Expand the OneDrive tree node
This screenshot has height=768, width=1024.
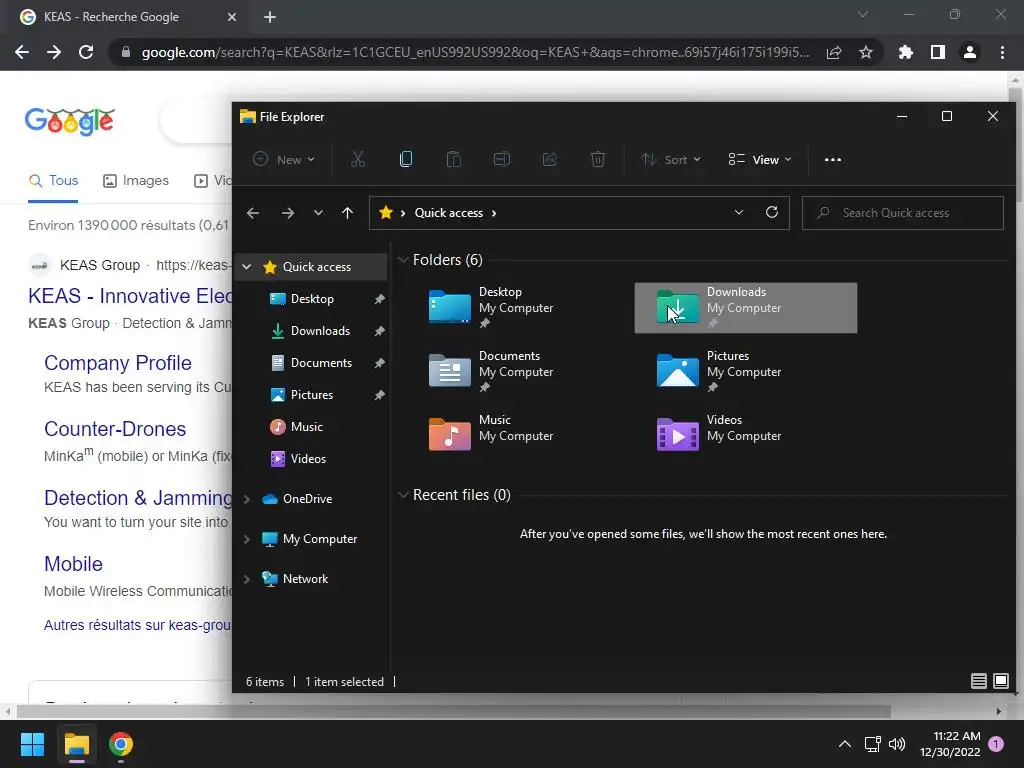[x=247, y=499]
